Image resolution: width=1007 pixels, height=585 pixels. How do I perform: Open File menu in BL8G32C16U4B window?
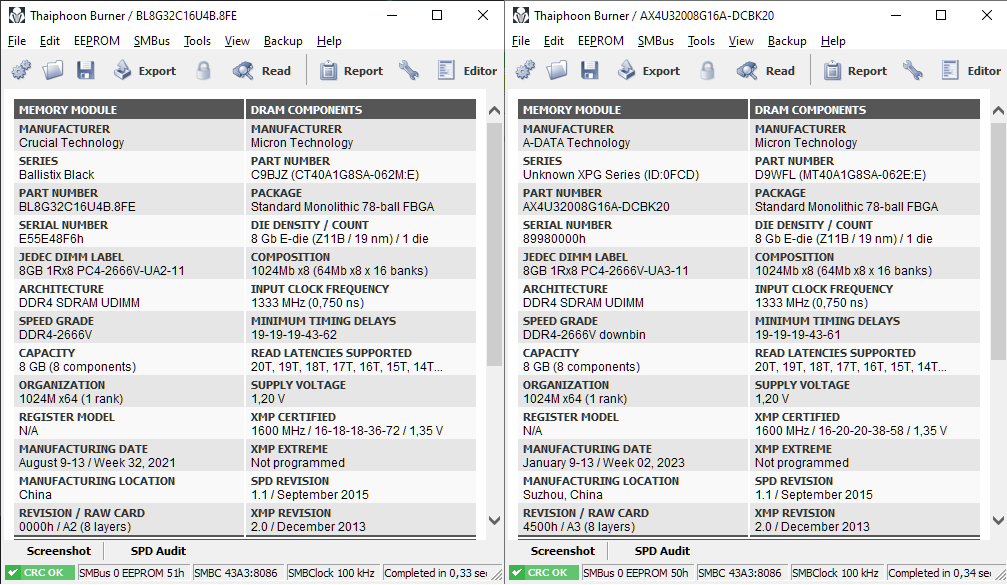[17, 41]
